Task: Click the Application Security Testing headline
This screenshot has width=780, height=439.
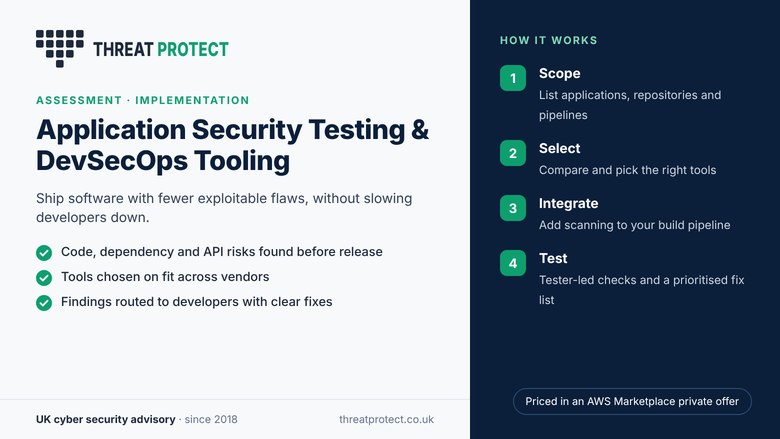Action: (x=232, y=145)
